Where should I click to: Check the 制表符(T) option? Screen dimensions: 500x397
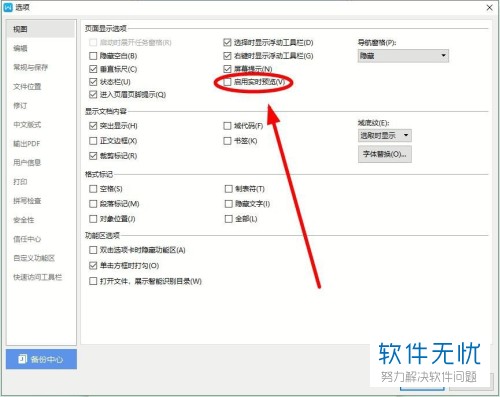point(228,189)
